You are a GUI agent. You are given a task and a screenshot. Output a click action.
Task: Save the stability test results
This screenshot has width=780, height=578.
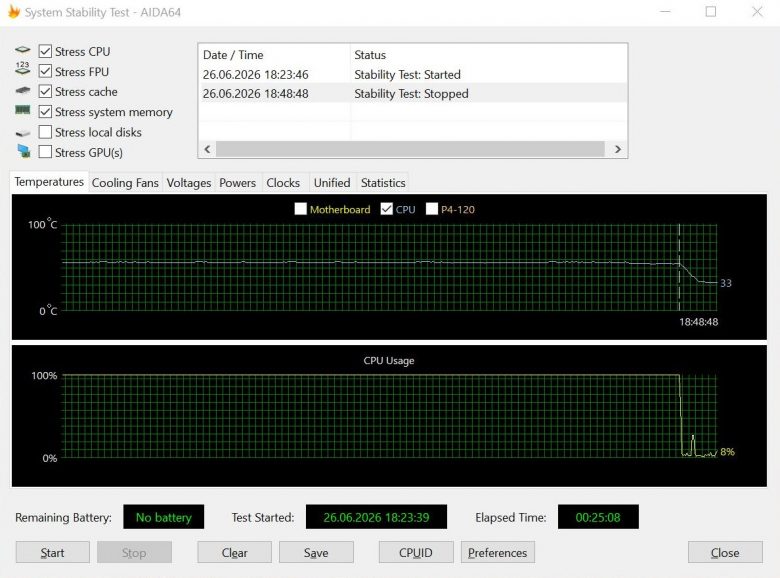coord(316,552)
